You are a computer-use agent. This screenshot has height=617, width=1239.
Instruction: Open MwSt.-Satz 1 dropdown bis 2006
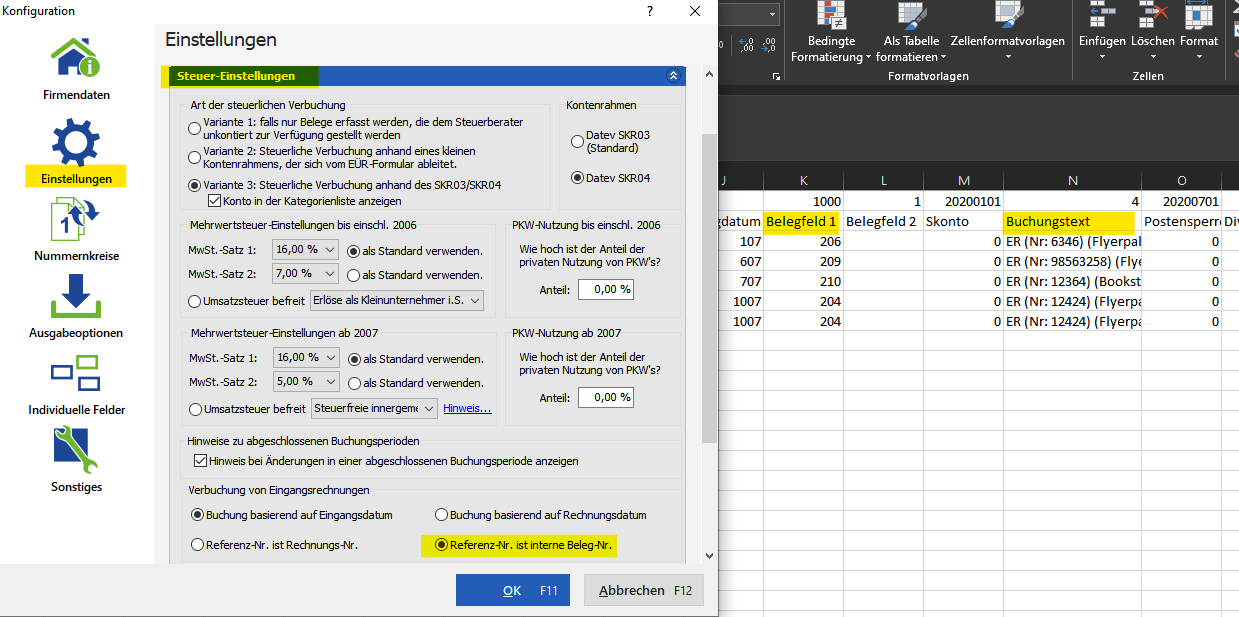(305, 250)
